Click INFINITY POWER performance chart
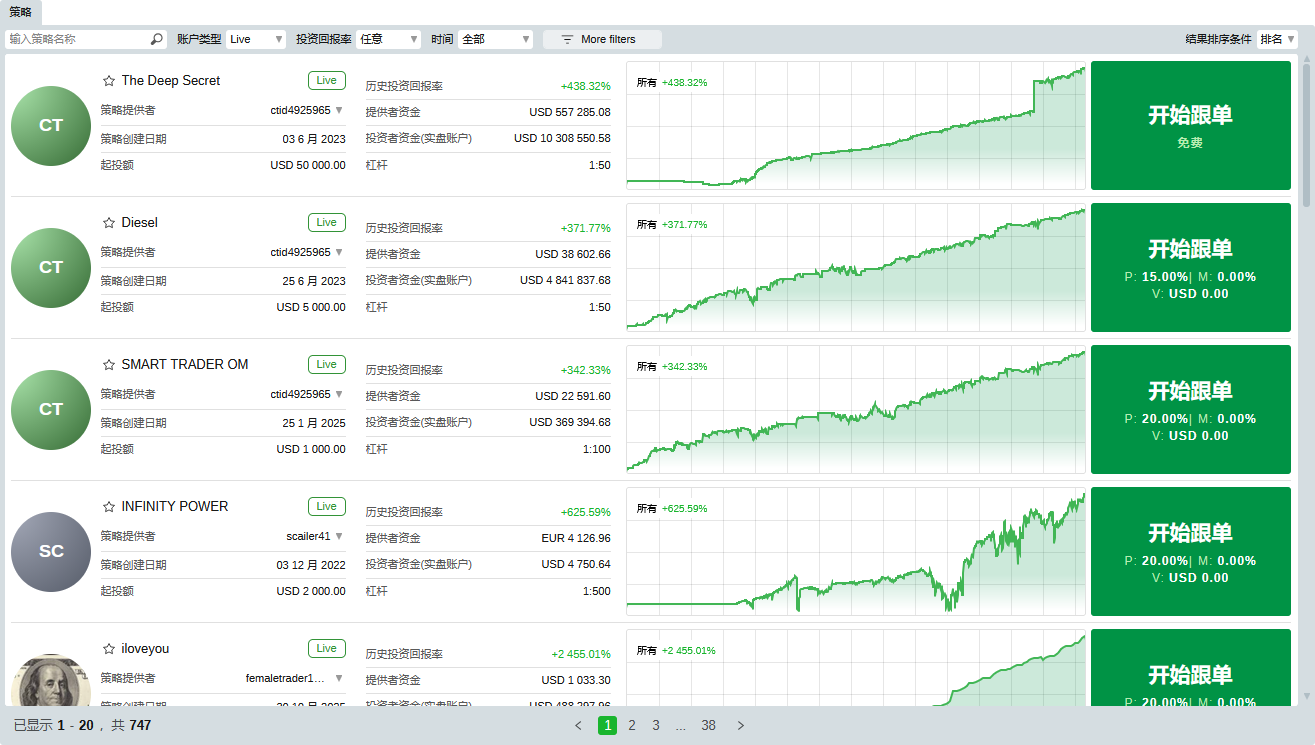 pos(856,552)
